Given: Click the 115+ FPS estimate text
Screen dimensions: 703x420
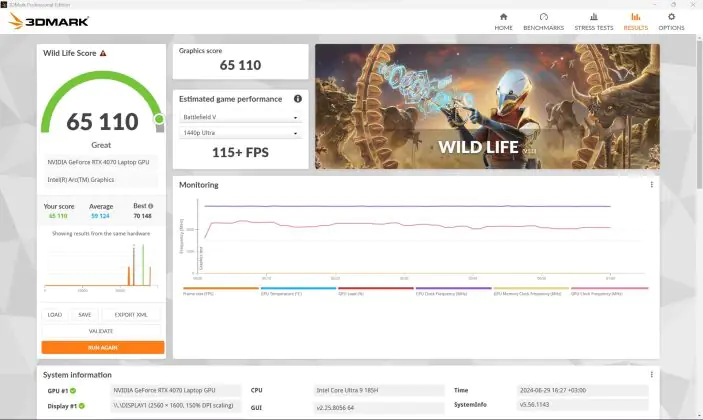Looking at the screenshot, I should [x=240, y=153].
